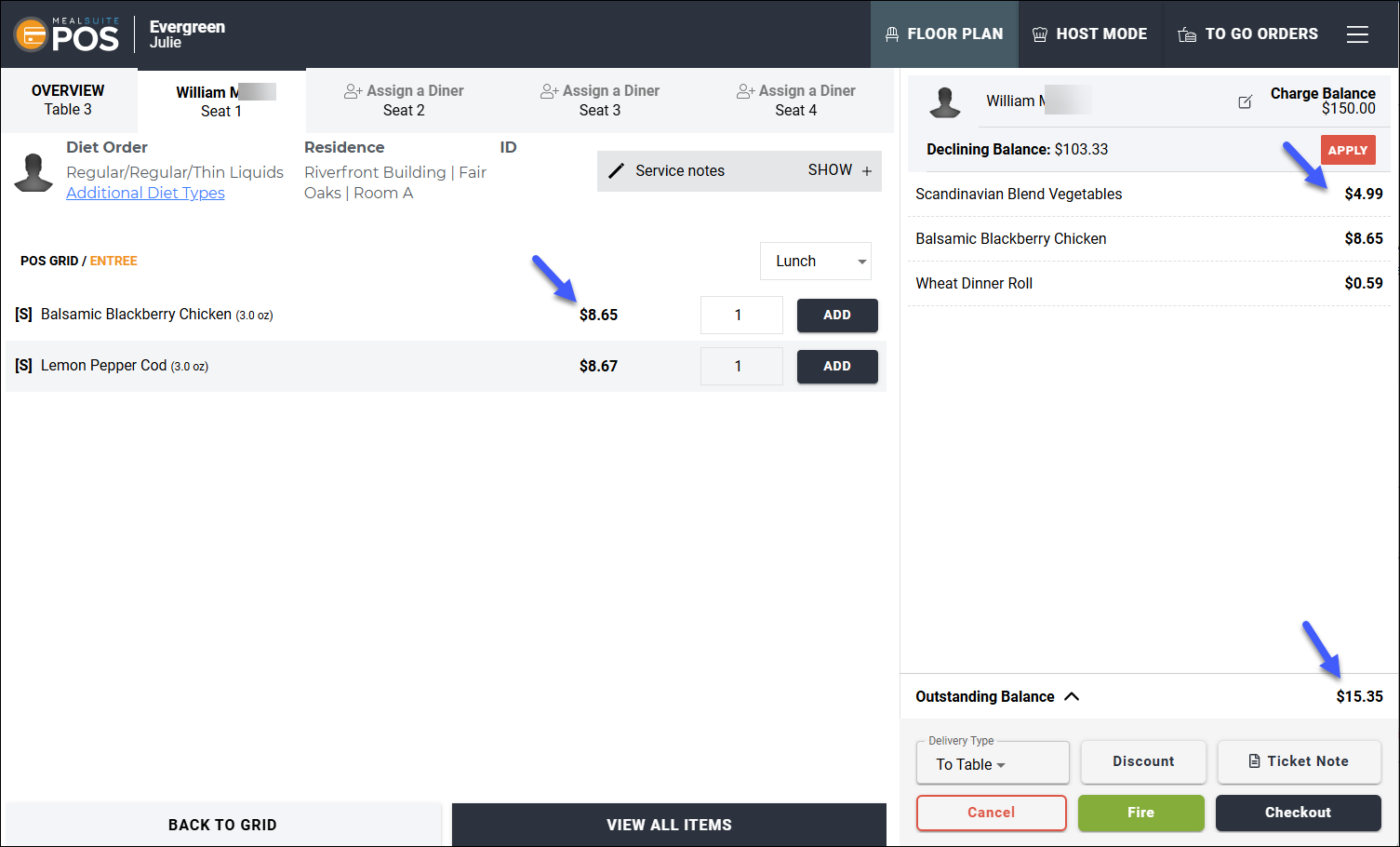Select the Overview Table 3 tab
The height and width of the screenshot is (847, 1400).
click(68, 100)
